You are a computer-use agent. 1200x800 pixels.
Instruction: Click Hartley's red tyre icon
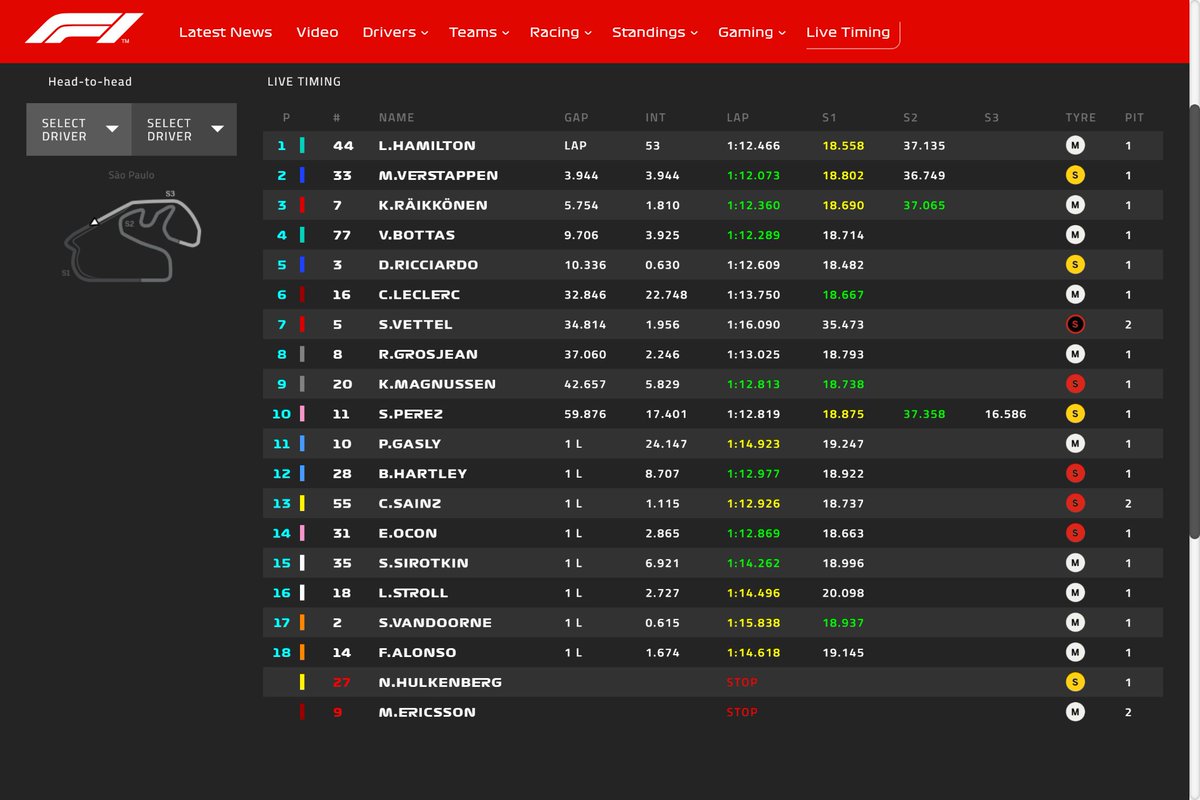1075,473
